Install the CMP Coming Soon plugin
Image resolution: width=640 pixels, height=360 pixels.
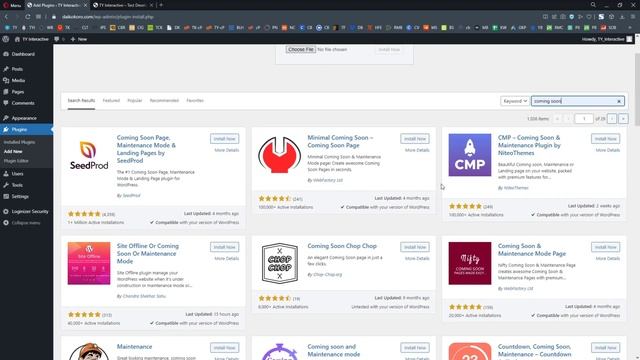tap(605, 139)
